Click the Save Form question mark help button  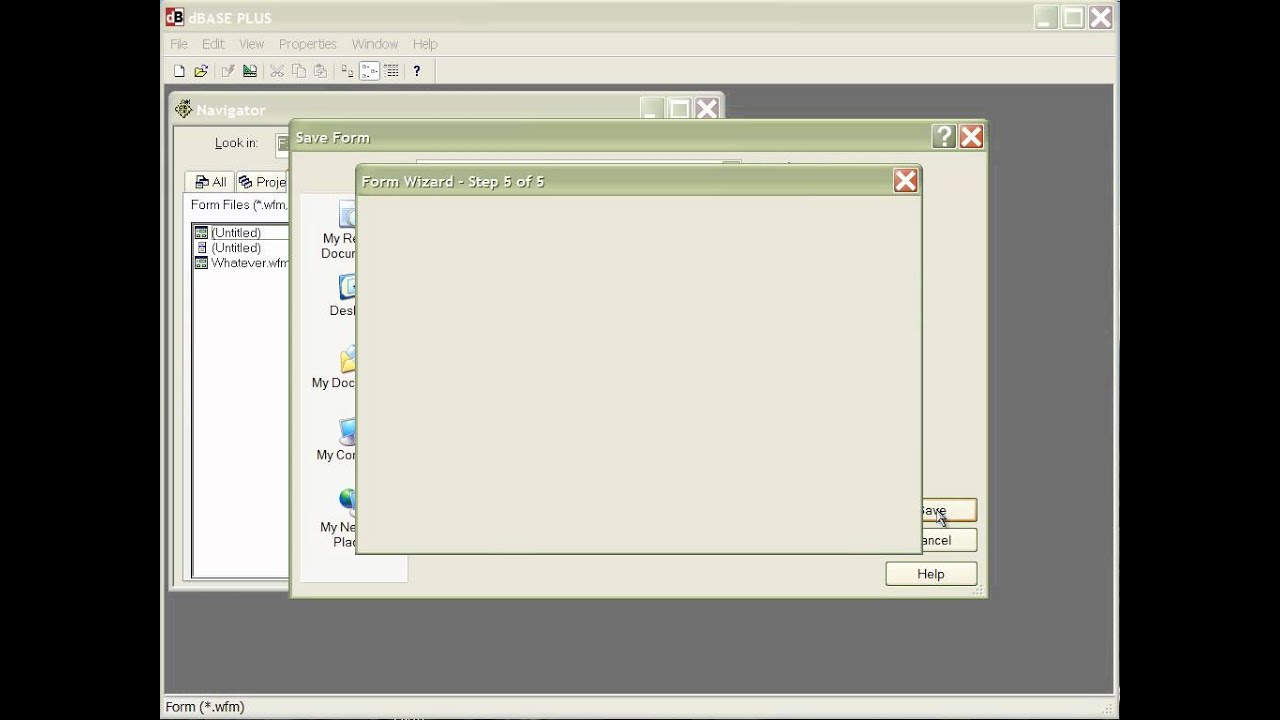pos(944,137)
